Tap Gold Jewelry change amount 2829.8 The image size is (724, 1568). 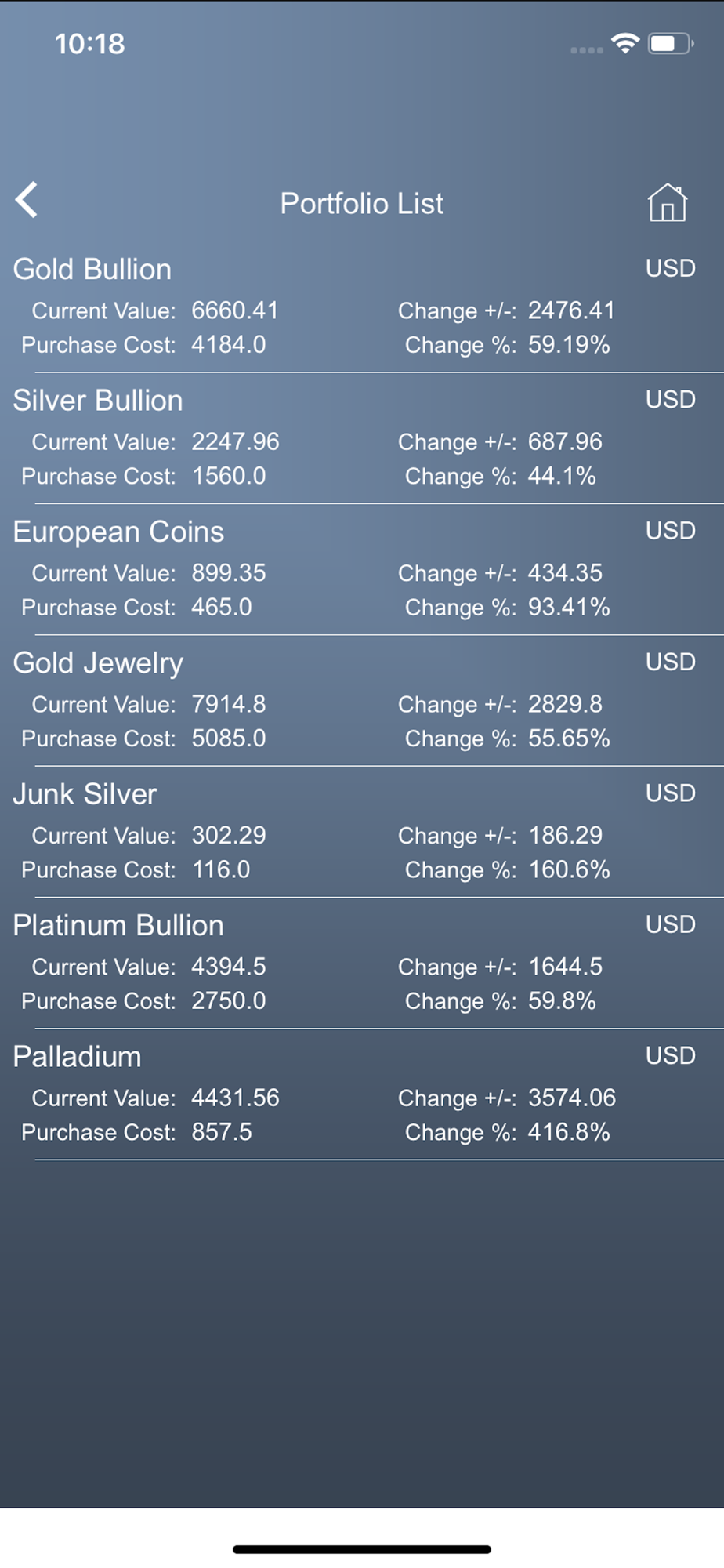click(x=565, y=704)
